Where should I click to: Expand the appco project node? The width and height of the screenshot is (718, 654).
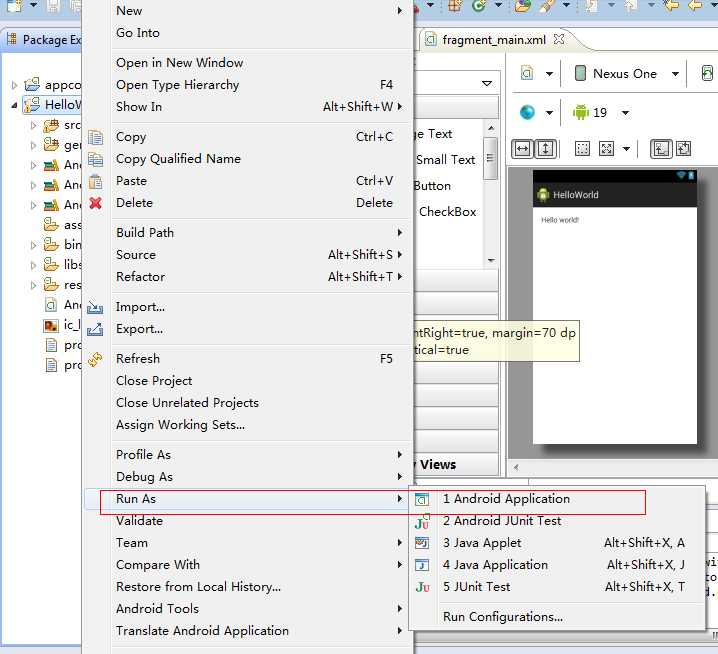pos(14,85)
